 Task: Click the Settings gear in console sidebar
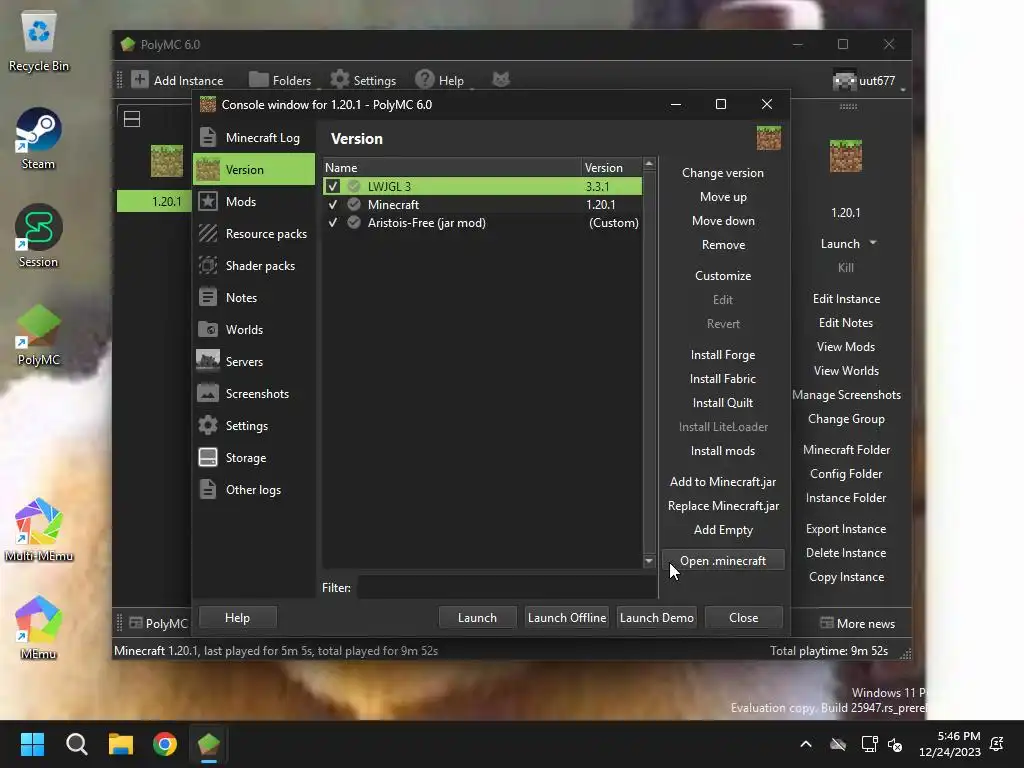click(208, 425)
